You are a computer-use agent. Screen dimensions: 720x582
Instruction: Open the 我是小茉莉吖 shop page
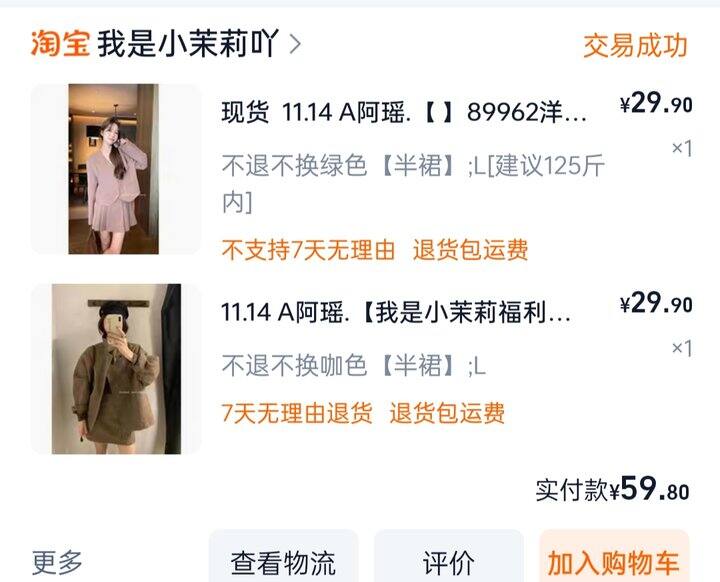tap(188, 44)
